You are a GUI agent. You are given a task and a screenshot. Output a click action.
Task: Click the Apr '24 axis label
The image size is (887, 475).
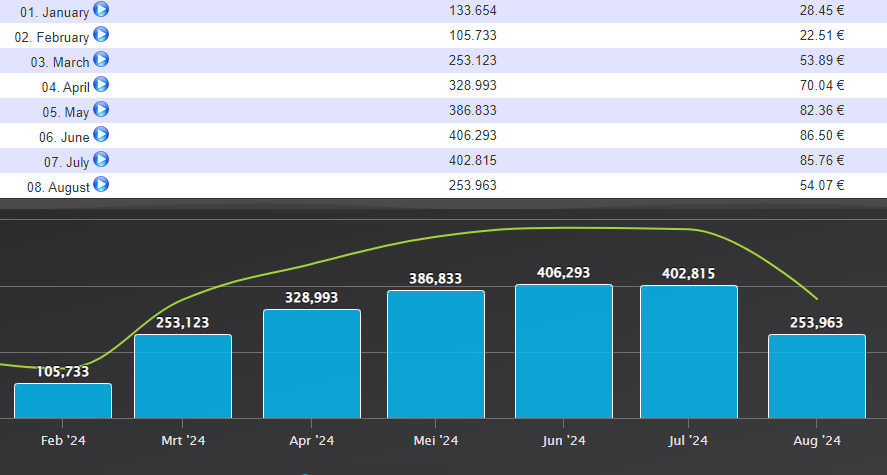click(x=312, y=441)
